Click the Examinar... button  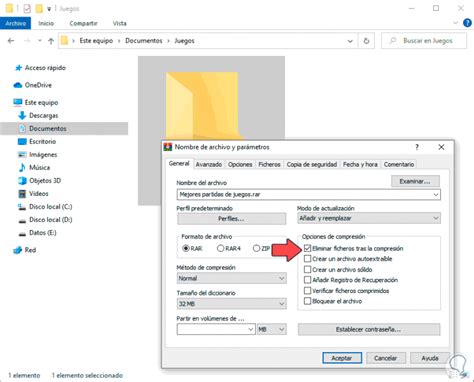click(415, 181)
